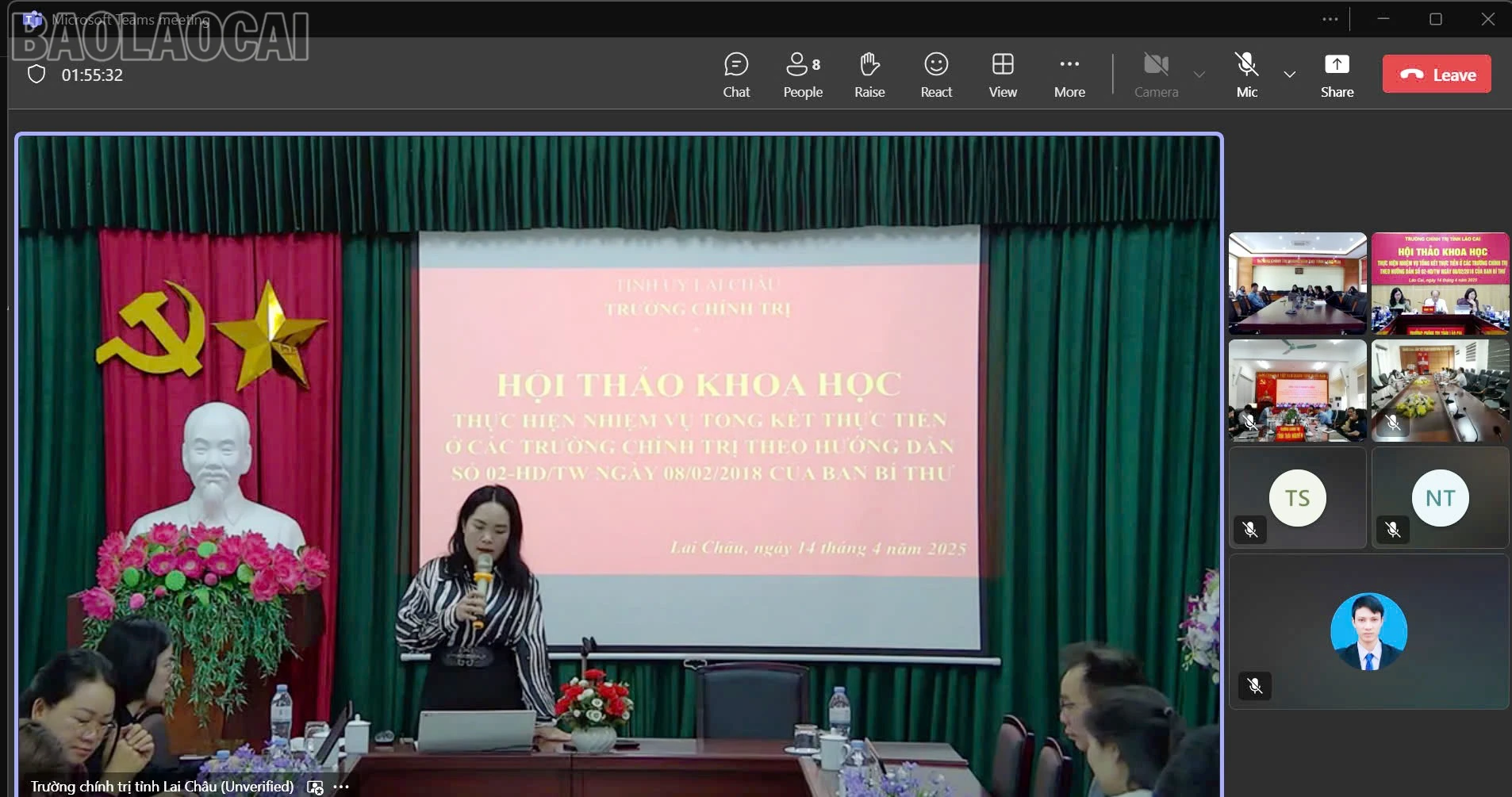Viewport: 1512px width, 797px height.
Task: Change the meeting View layout
Action: pyautogui.click(x=1003, y=74)
